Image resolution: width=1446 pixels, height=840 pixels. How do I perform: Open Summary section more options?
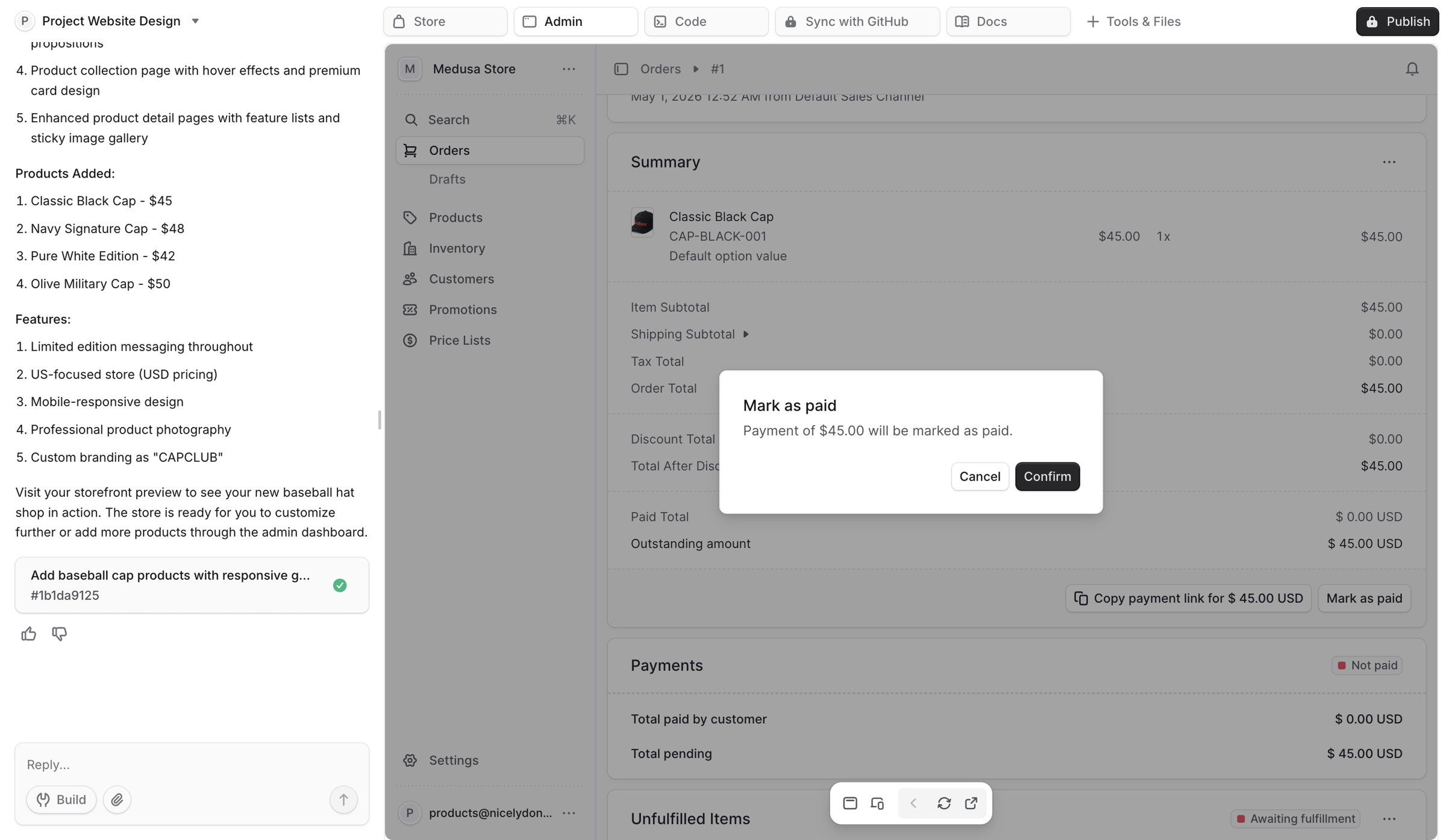(x=1389, y=162)
